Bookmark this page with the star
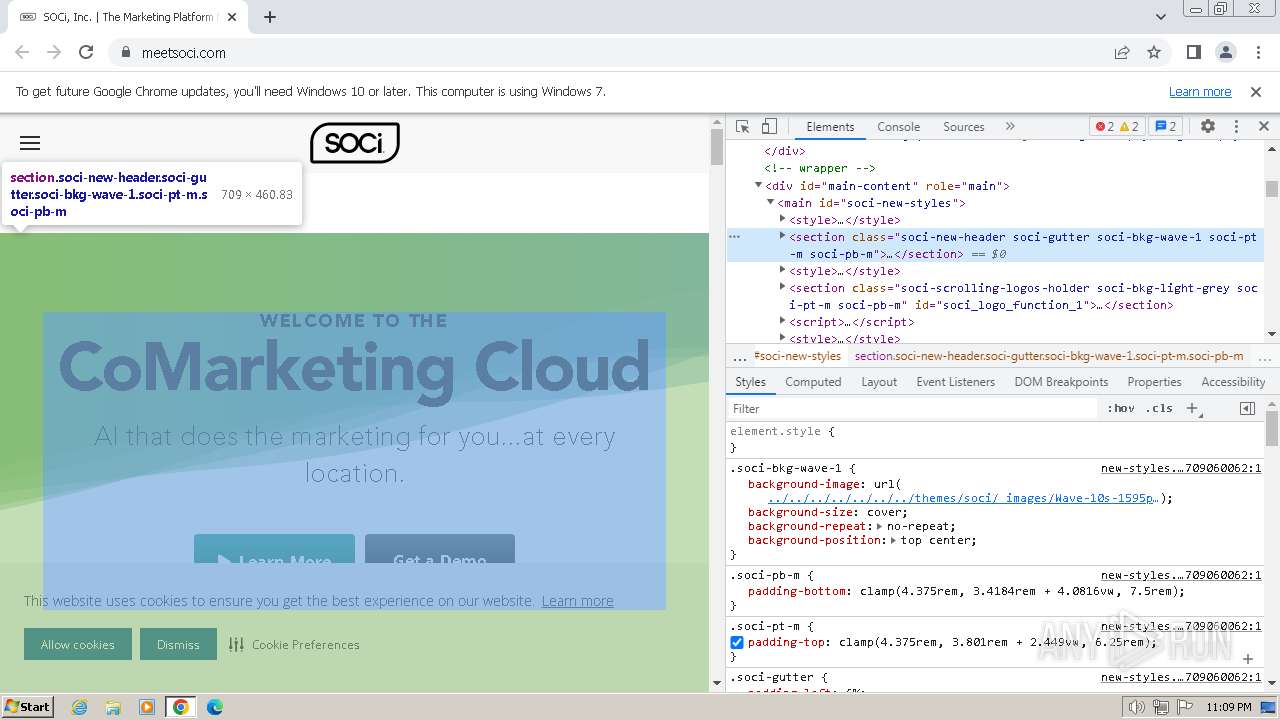Viewport: 1280px width, 720px height. (1154, 52)
